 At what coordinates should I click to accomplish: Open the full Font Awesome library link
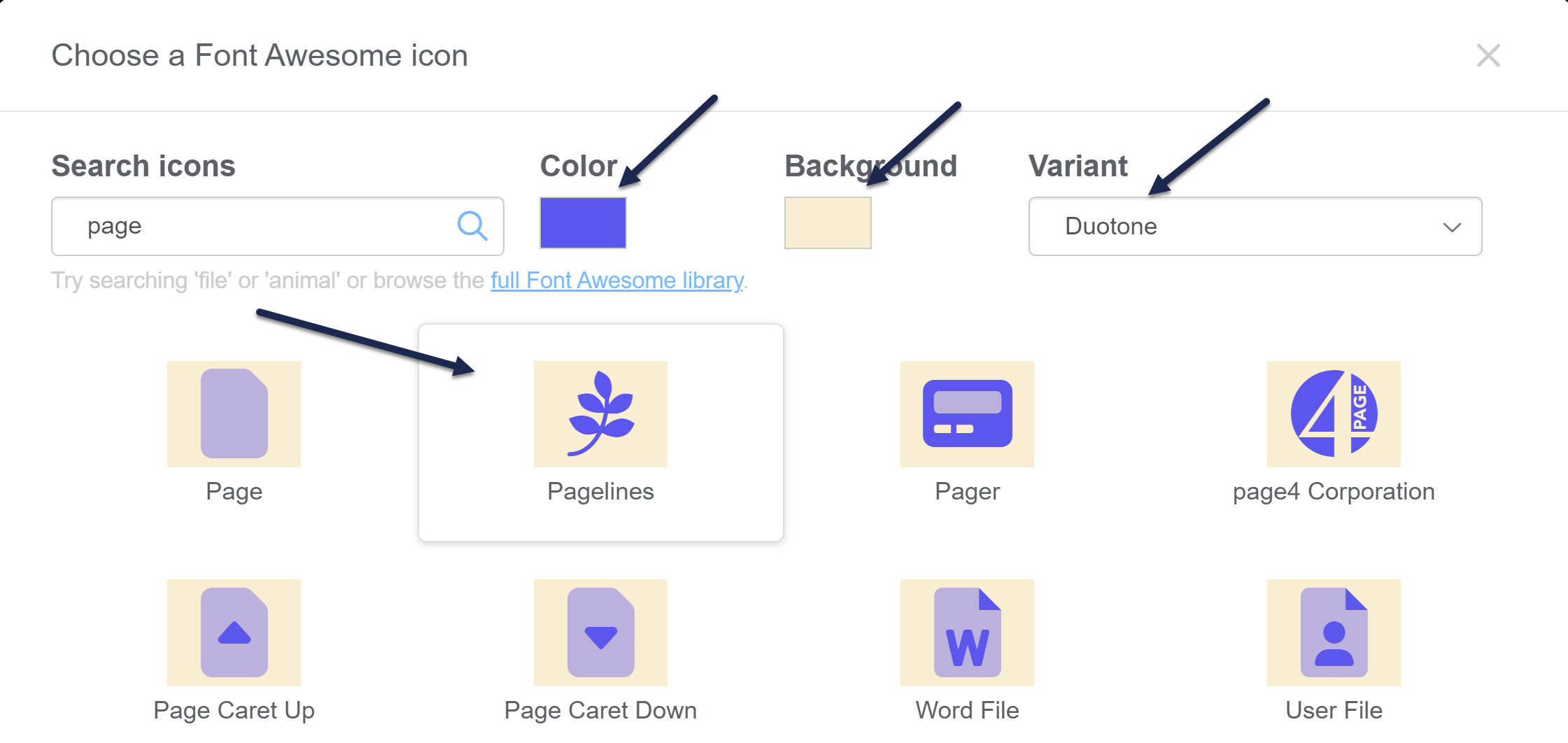tap(616, 281)
